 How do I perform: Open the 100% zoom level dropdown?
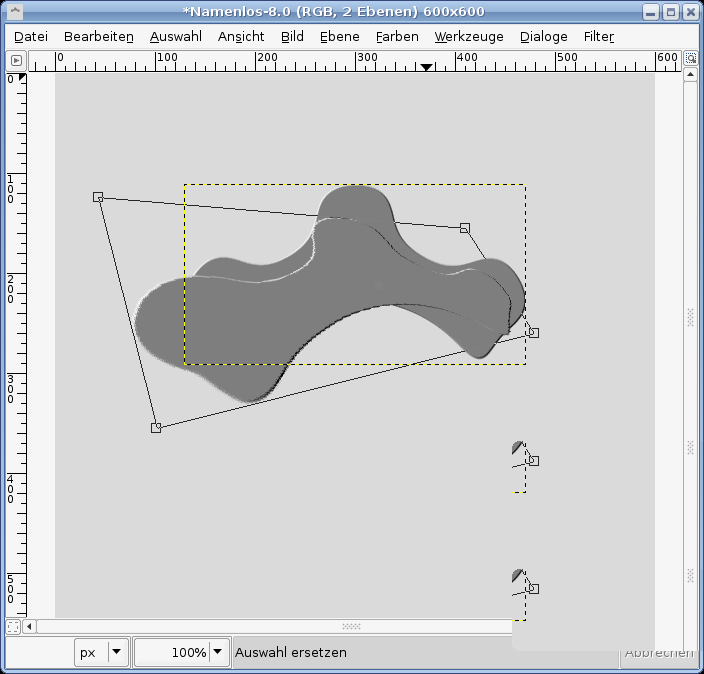pos(218,652)
